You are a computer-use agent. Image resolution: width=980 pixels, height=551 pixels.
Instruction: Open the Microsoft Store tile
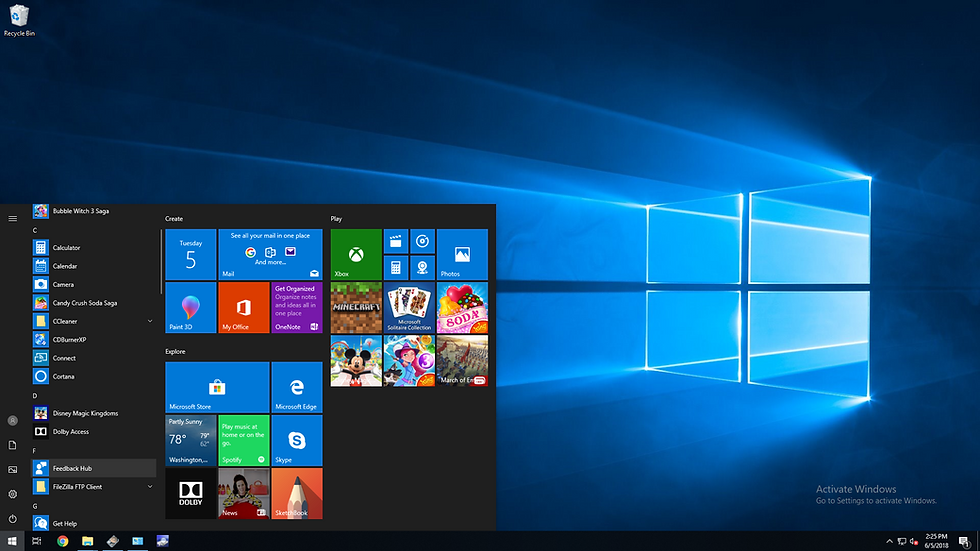[217, 387]
